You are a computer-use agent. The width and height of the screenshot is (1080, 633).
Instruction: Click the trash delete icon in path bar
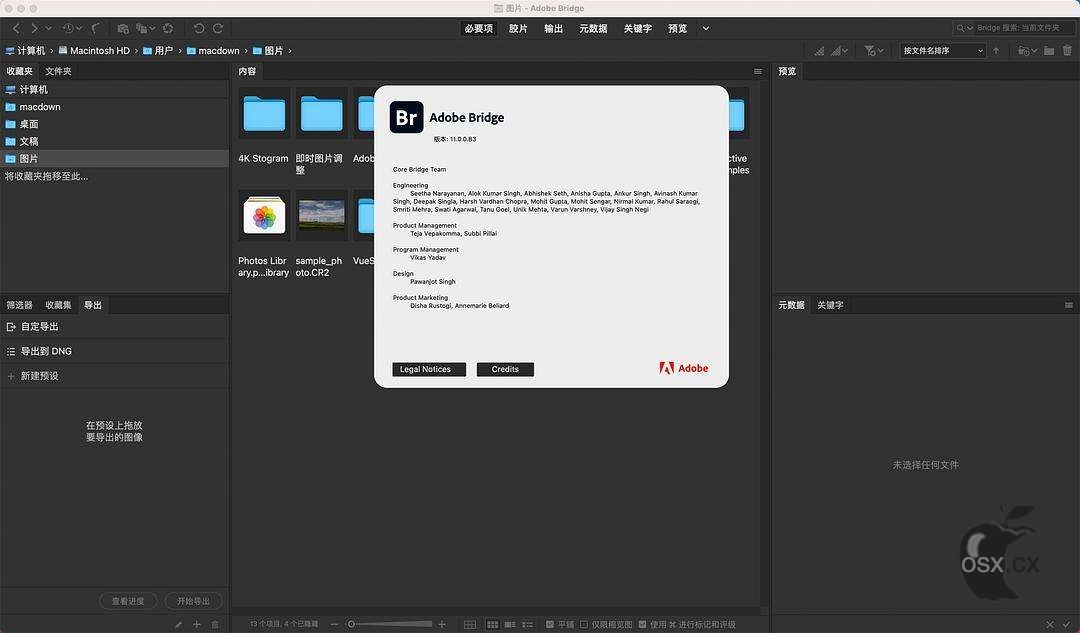(x=1067, y=50)
